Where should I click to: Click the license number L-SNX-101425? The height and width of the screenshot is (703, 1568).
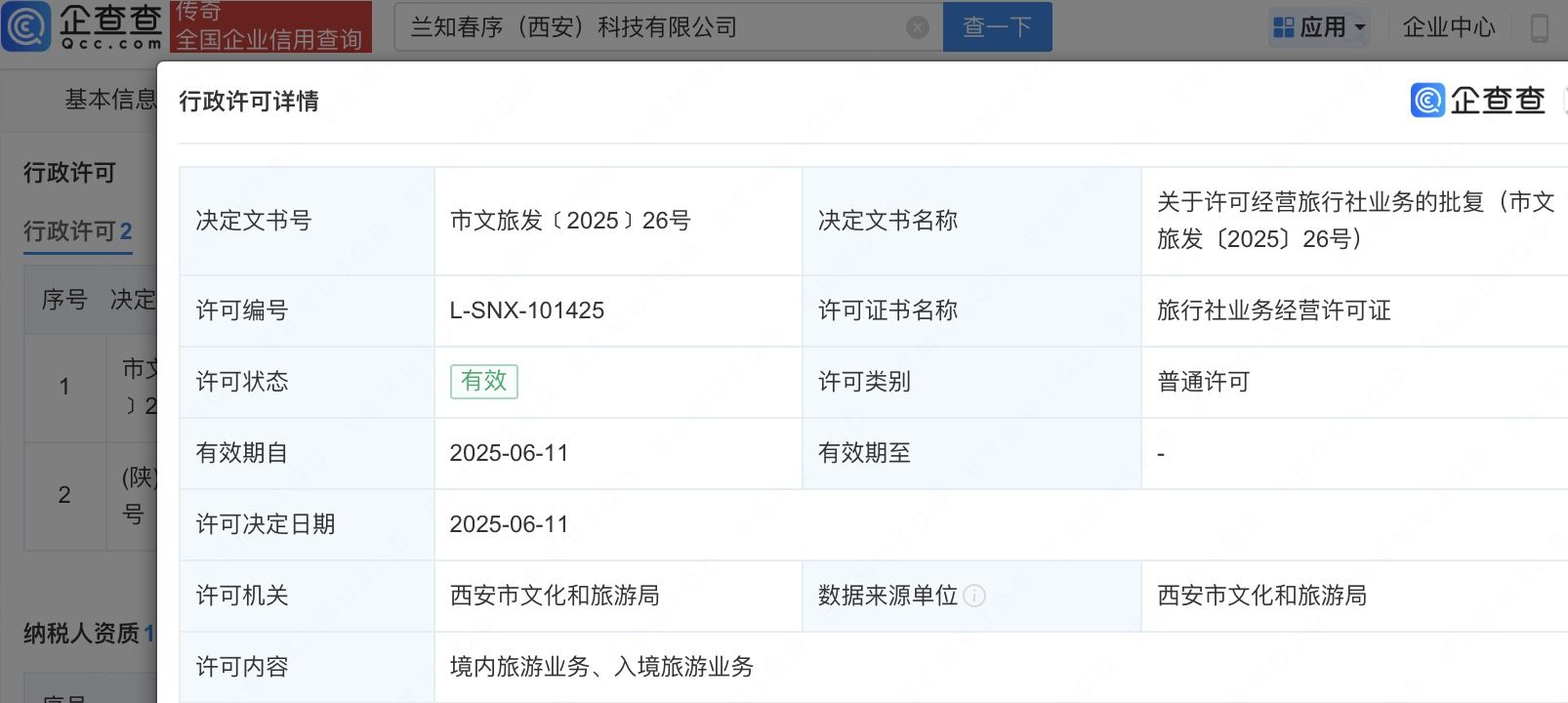click(x=526, y=310)
